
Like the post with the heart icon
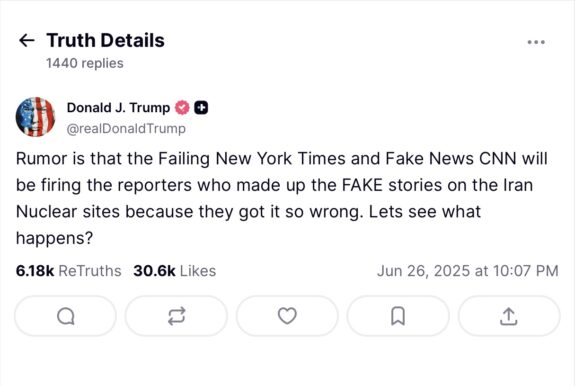coord(287,316)
